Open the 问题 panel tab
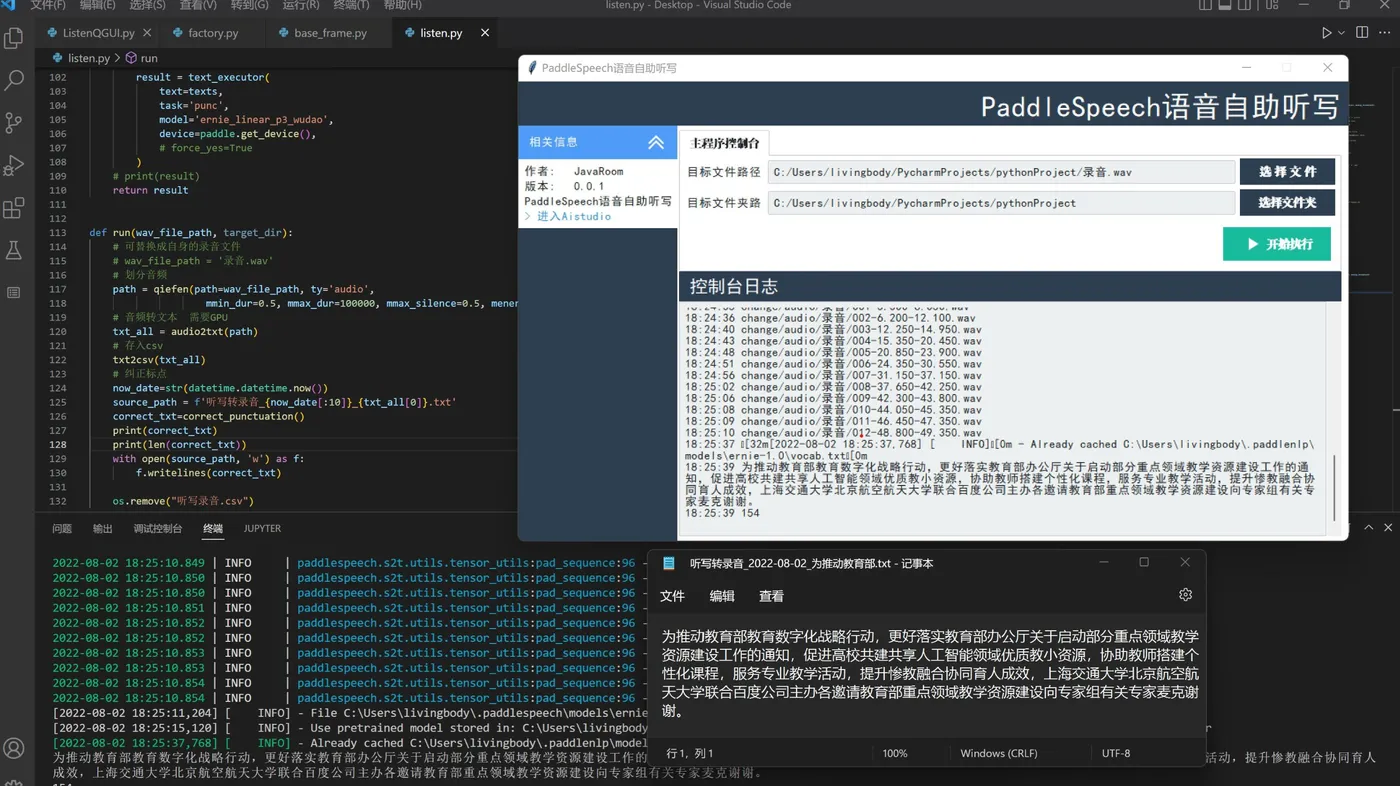This screenshot has width=1400, height=786. 62,528
